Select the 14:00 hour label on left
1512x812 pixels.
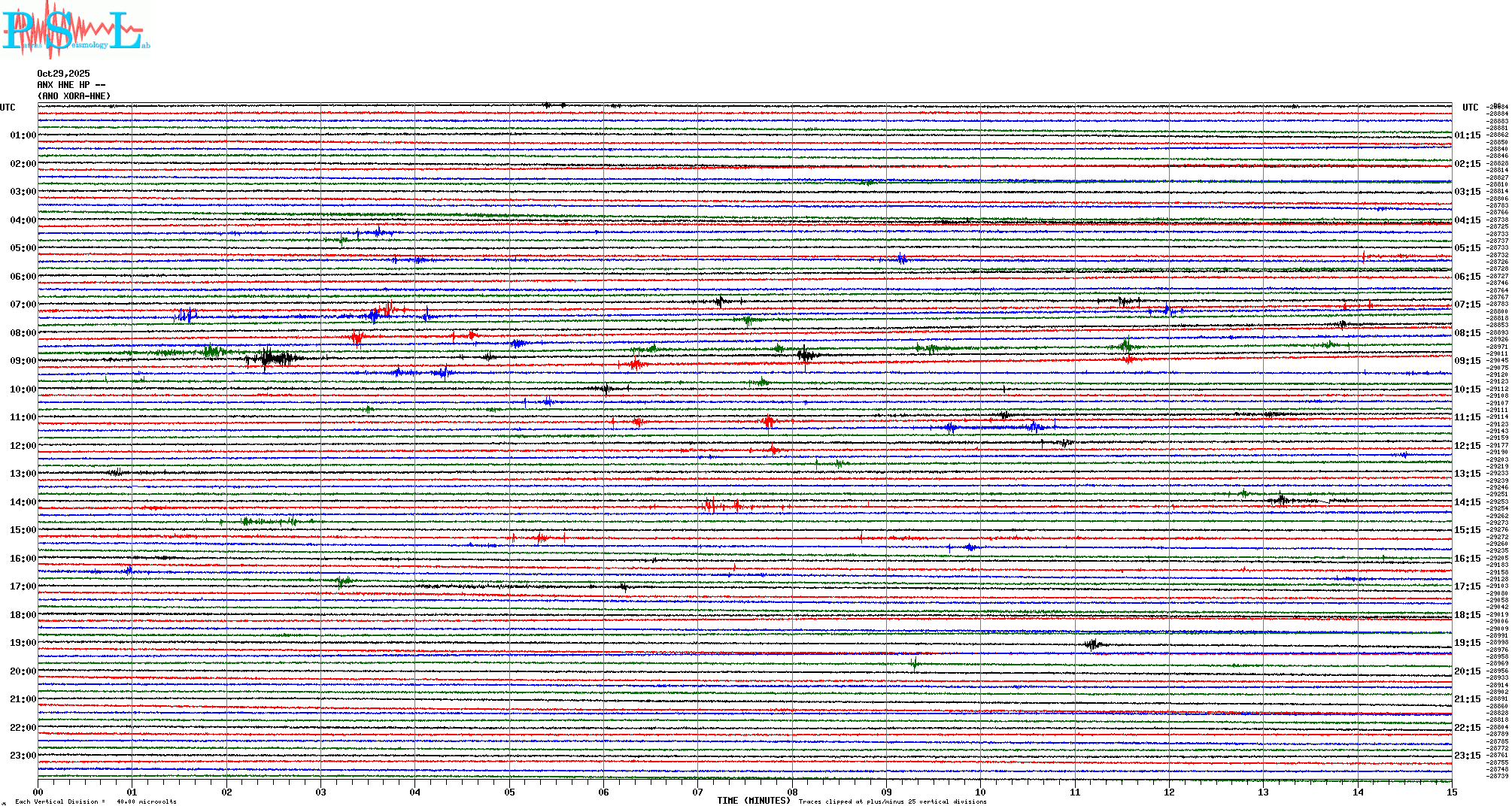click(x=23, y=502)
